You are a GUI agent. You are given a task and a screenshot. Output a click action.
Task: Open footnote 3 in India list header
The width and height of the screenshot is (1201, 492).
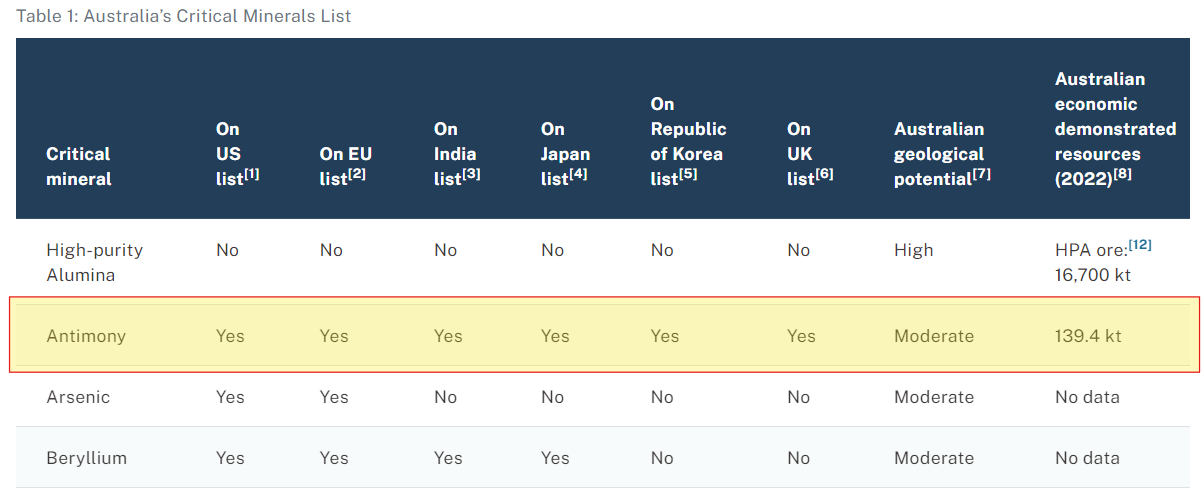472,174
